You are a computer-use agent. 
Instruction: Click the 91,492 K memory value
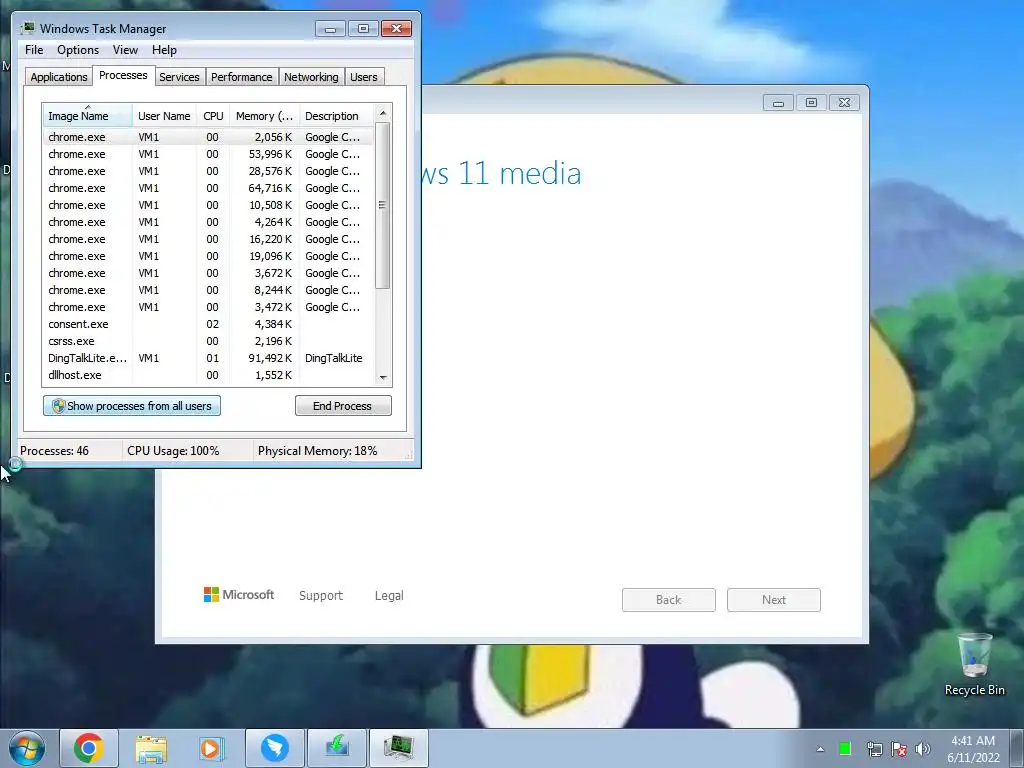pyautogui.click(x=270, y=358)
